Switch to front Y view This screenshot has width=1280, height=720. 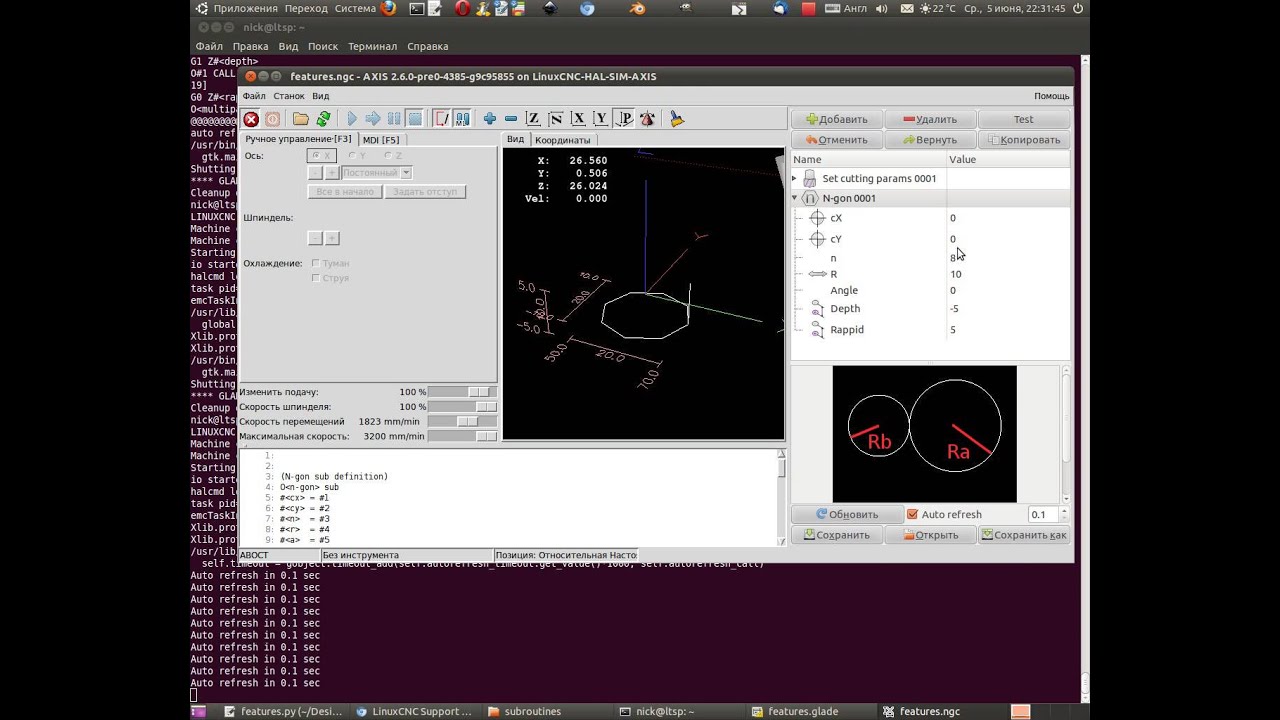pos(601,119)
